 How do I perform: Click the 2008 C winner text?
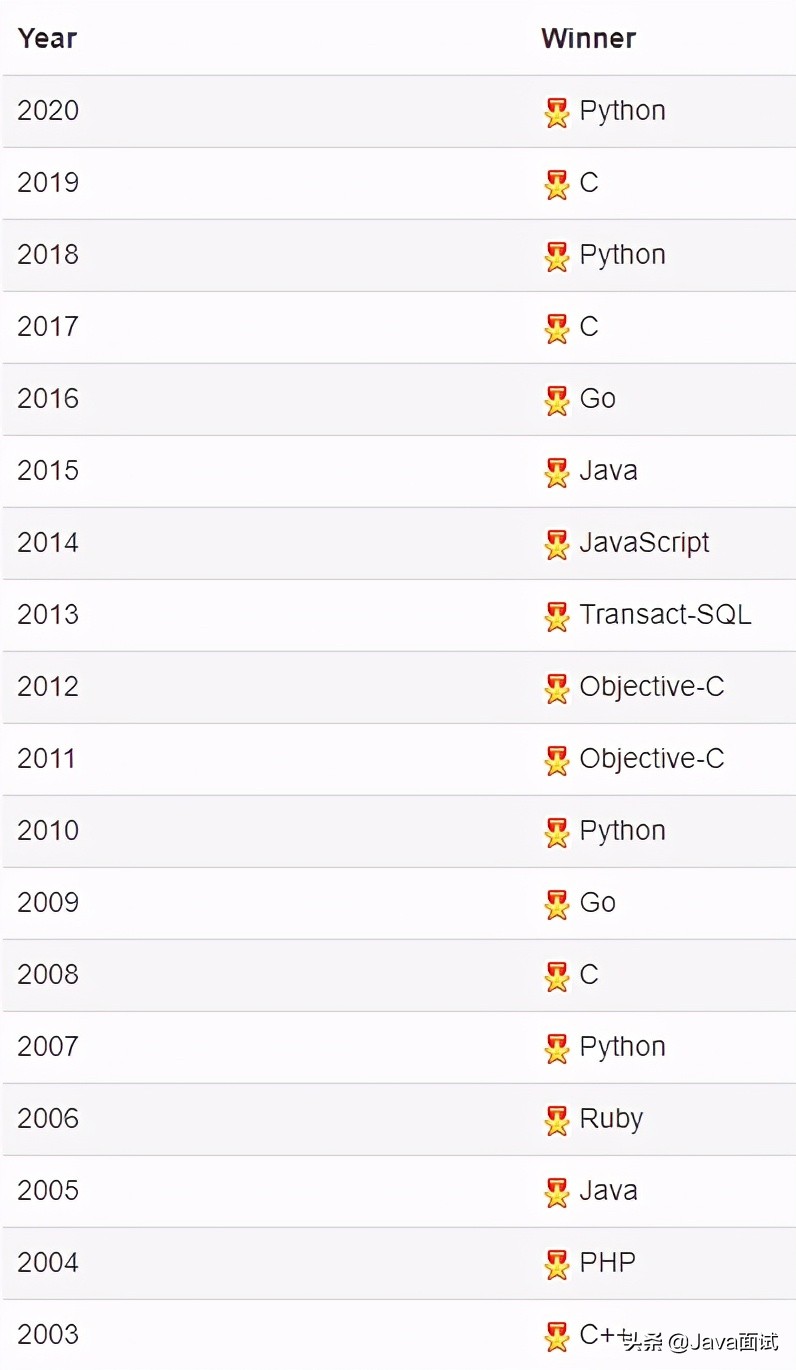[x=589, y=974]
